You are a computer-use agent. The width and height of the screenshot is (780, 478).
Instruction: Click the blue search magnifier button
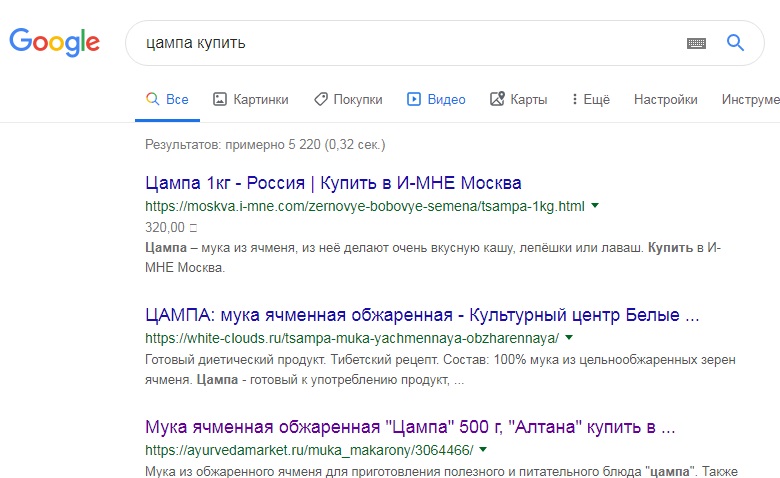click(x=735, y=43)
